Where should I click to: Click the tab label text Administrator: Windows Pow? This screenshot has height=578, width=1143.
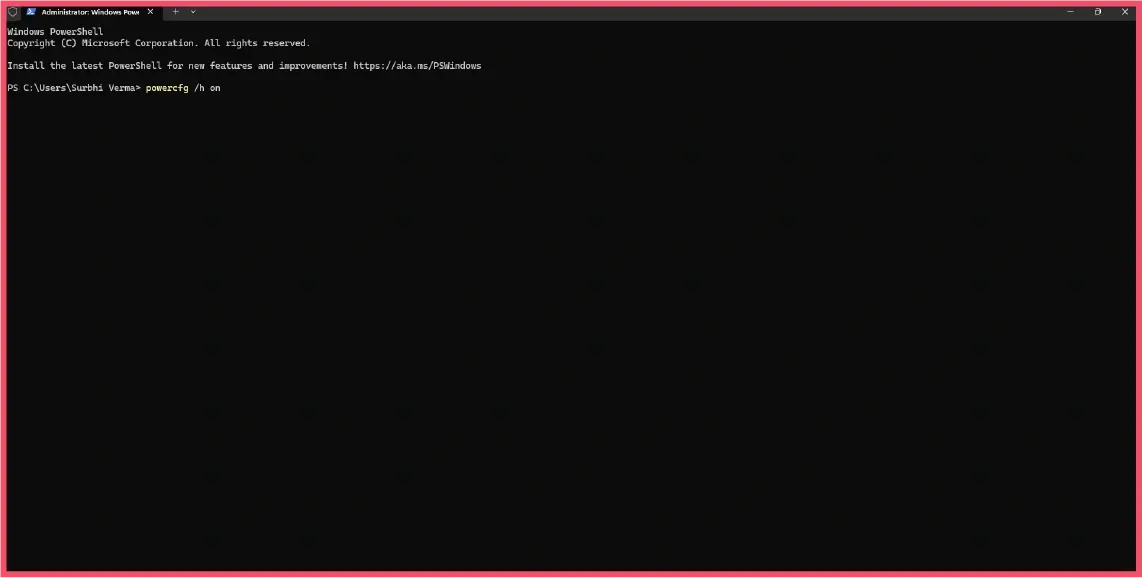coord(88,11)
